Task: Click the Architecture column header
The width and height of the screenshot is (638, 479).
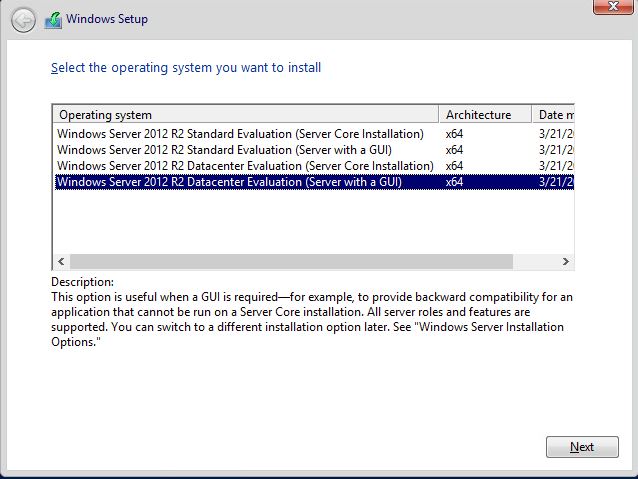Action: [x=485, y=114]
